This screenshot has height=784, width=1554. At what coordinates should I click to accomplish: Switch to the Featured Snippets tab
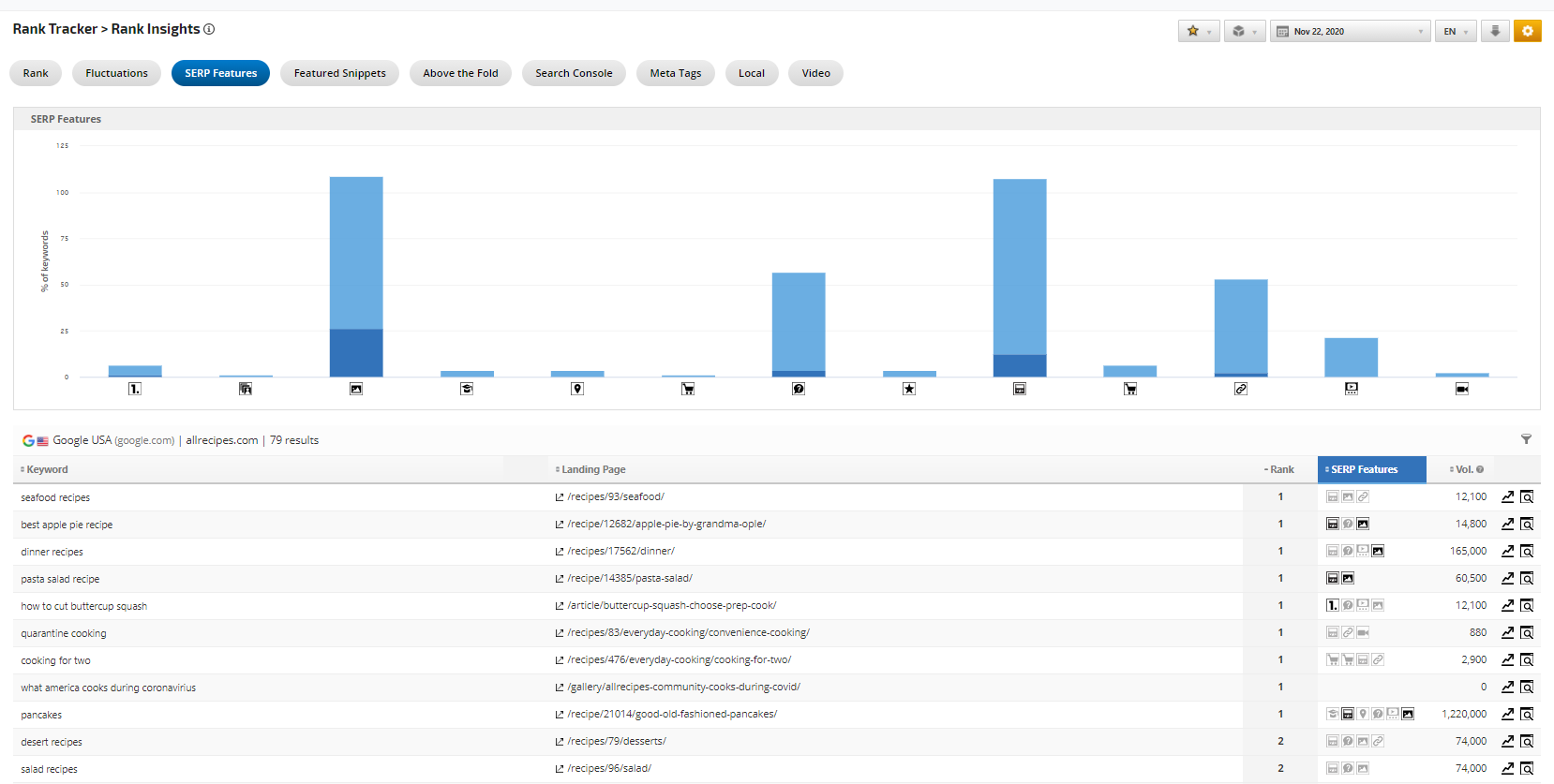339,73
